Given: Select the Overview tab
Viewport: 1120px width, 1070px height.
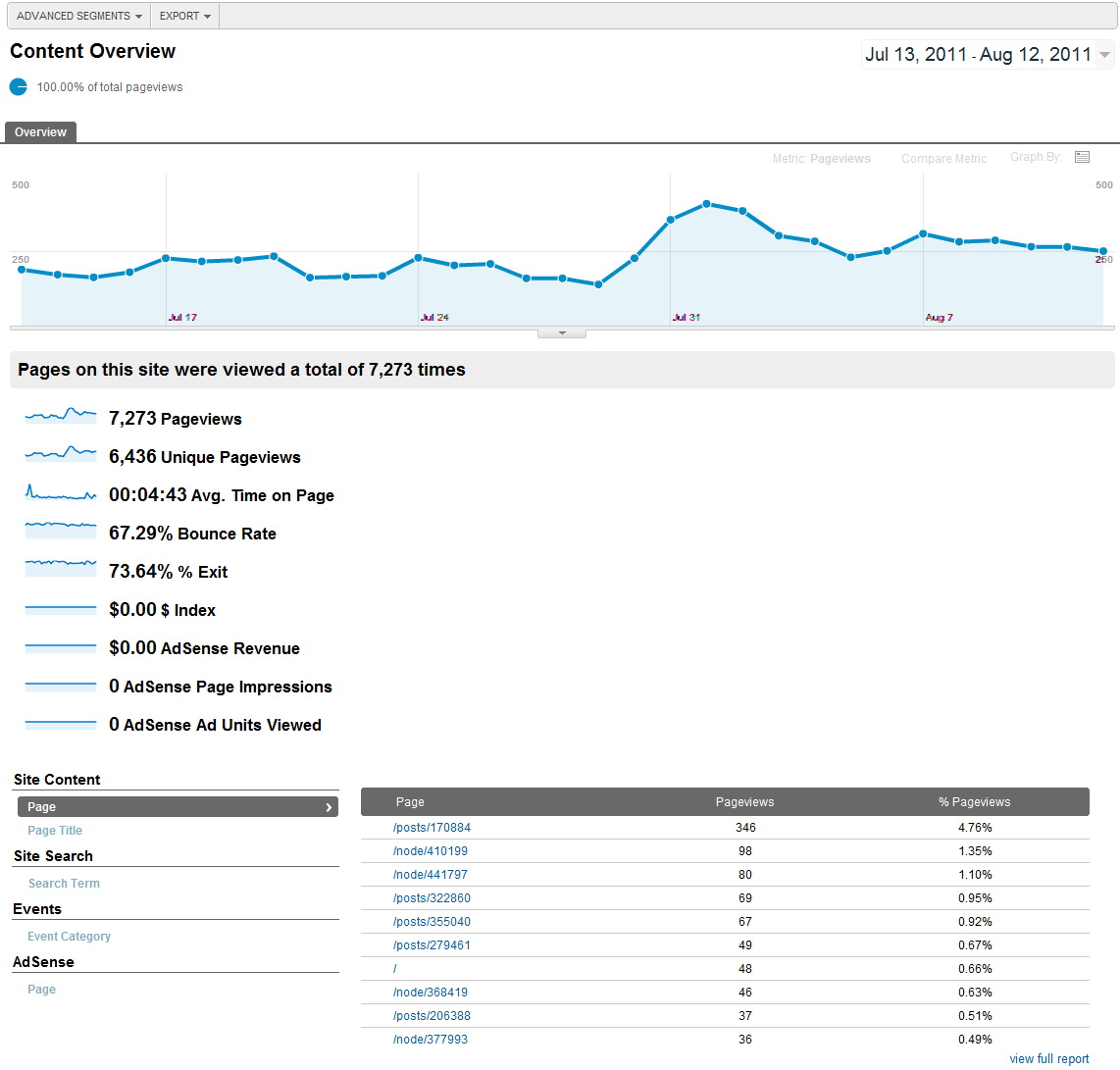Looking at the screenshot, I should pyautogui.click(x=41, y=132).
